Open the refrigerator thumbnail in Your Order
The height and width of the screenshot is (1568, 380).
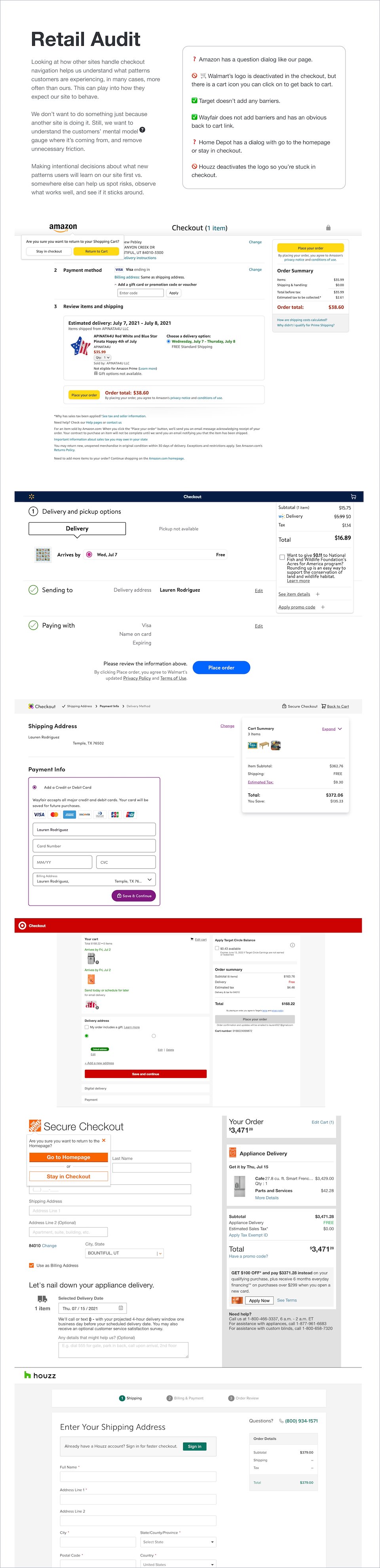239,1186
